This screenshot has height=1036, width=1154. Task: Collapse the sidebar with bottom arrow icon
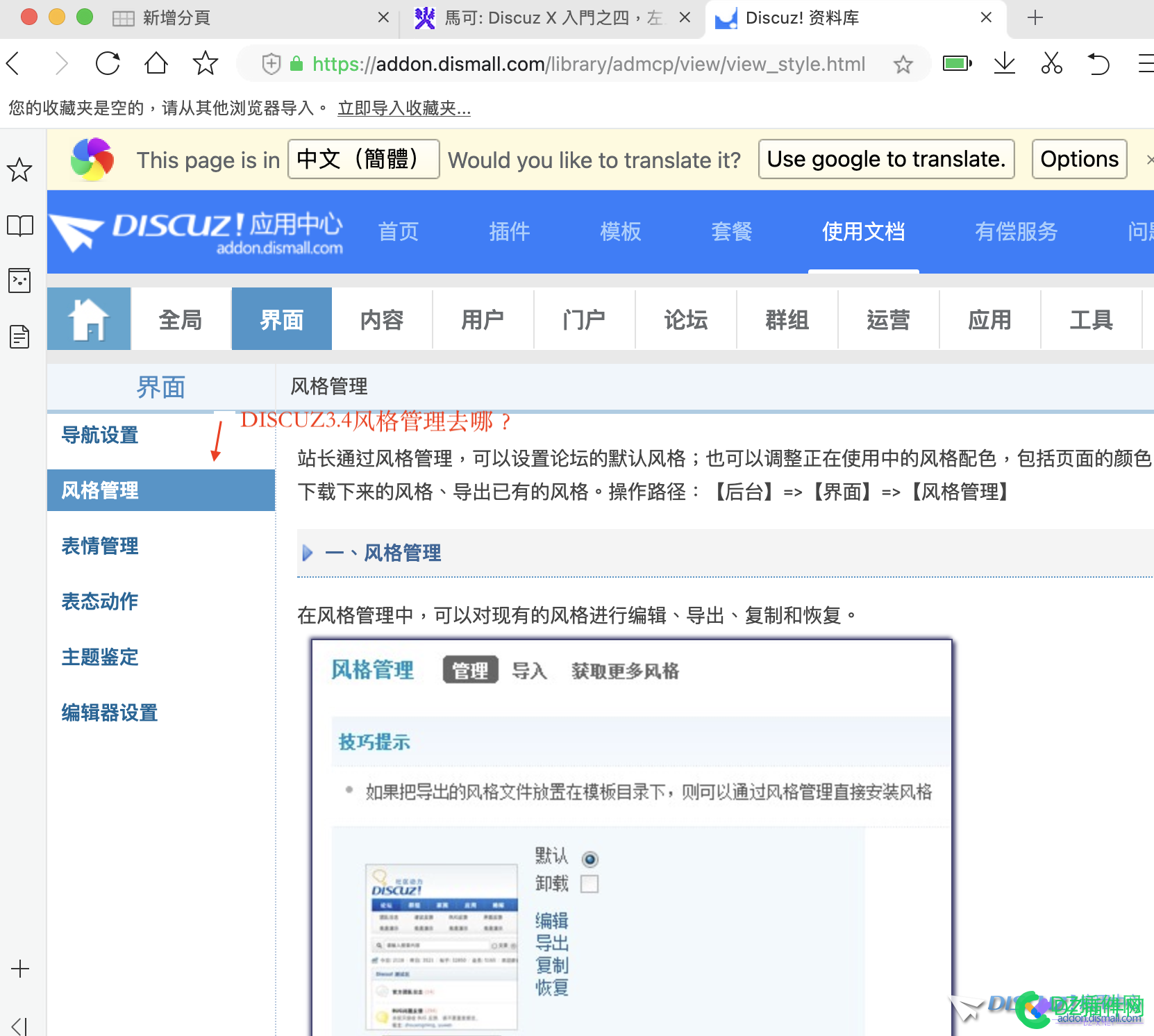19,1026
